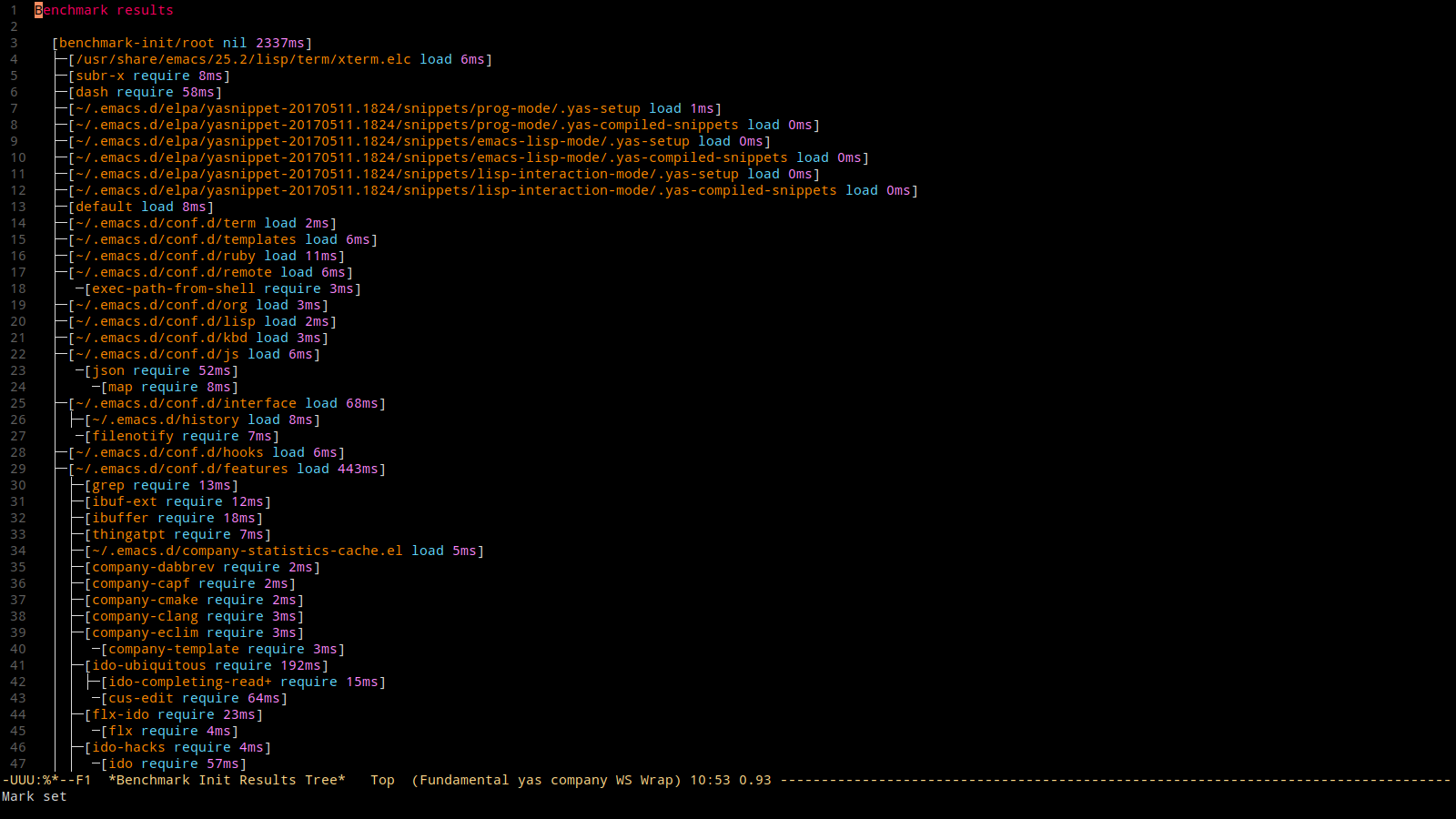Select conf.d/templates load 6ms row
The image size is (1456, 819).
(223, 239)
